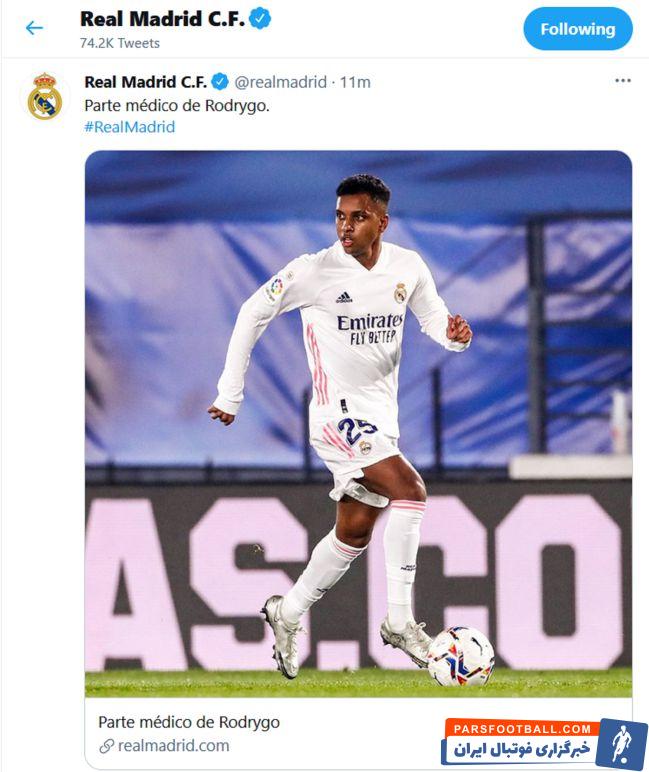Click the link chain icon beside realmadrid.com

(x=106, y=746)
